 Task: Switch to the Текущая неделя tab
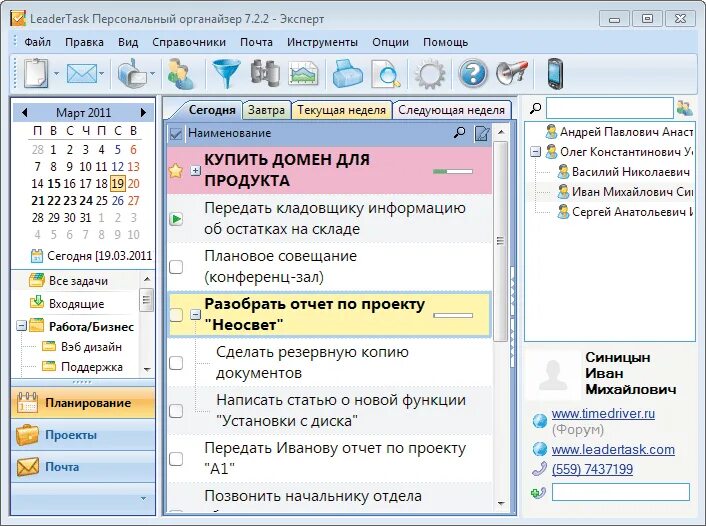click(341, 110)
